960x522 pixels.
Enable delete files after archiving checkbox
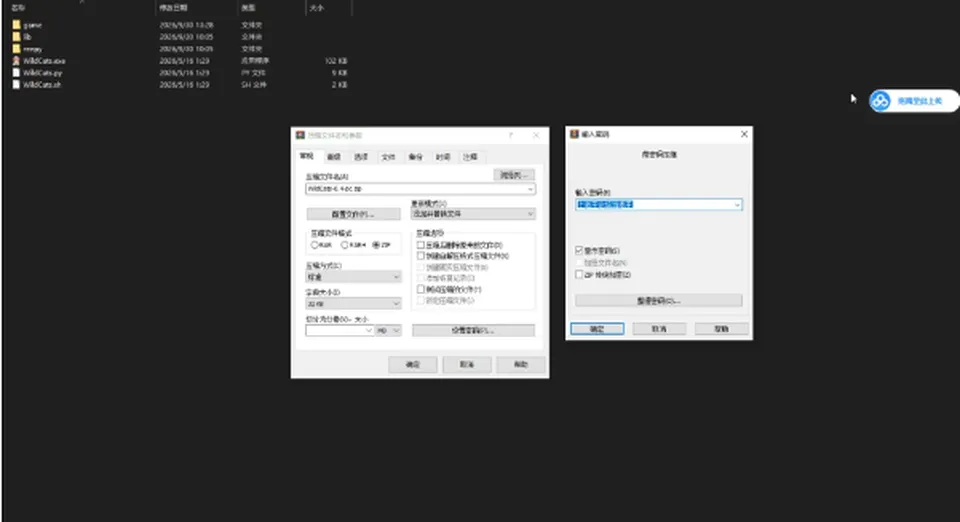(421, 245)
